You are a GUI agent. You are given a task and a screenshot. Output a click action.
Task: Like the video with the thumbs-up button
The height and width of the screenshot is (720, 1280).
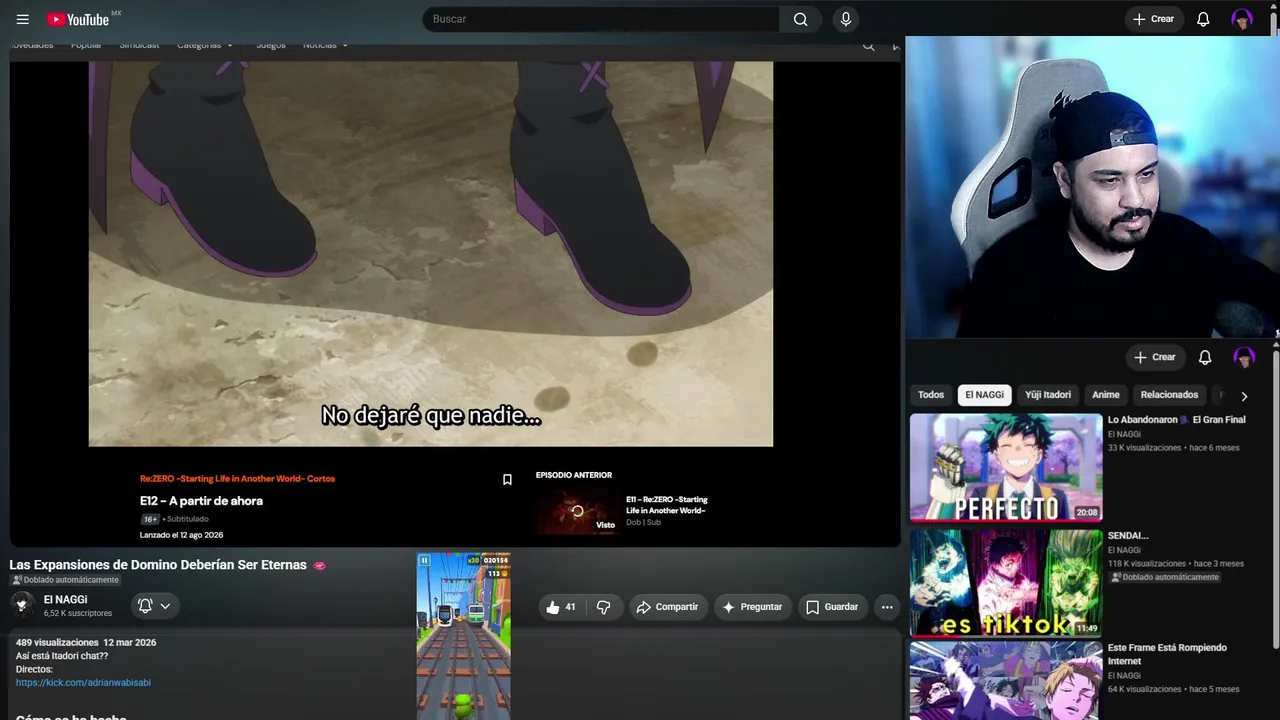(x=561, y=607)
